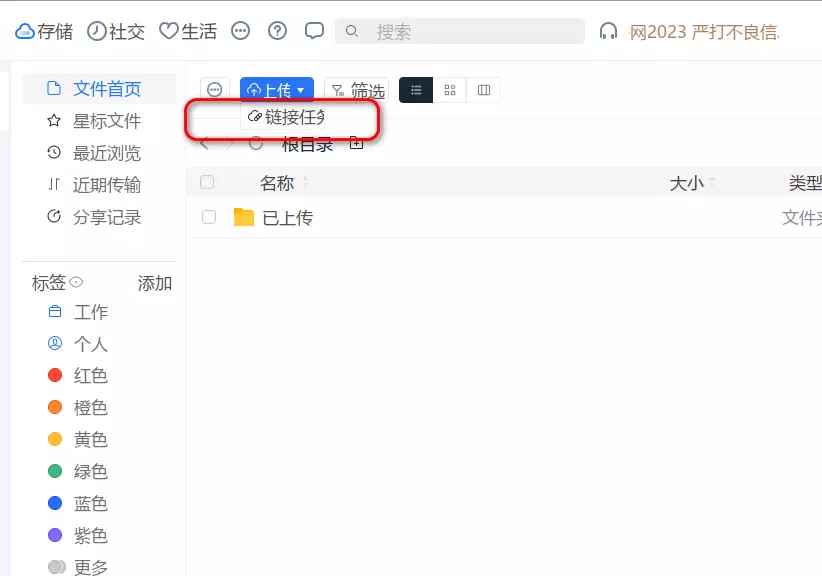Click 添加 to add a tag
This screenshot has height=576, width=822.
click(155, 284)
